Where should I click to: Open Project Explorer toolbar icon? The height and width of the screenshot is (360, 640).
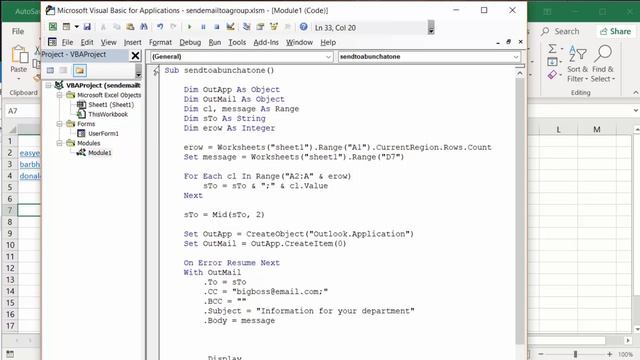tap(246, 27)
